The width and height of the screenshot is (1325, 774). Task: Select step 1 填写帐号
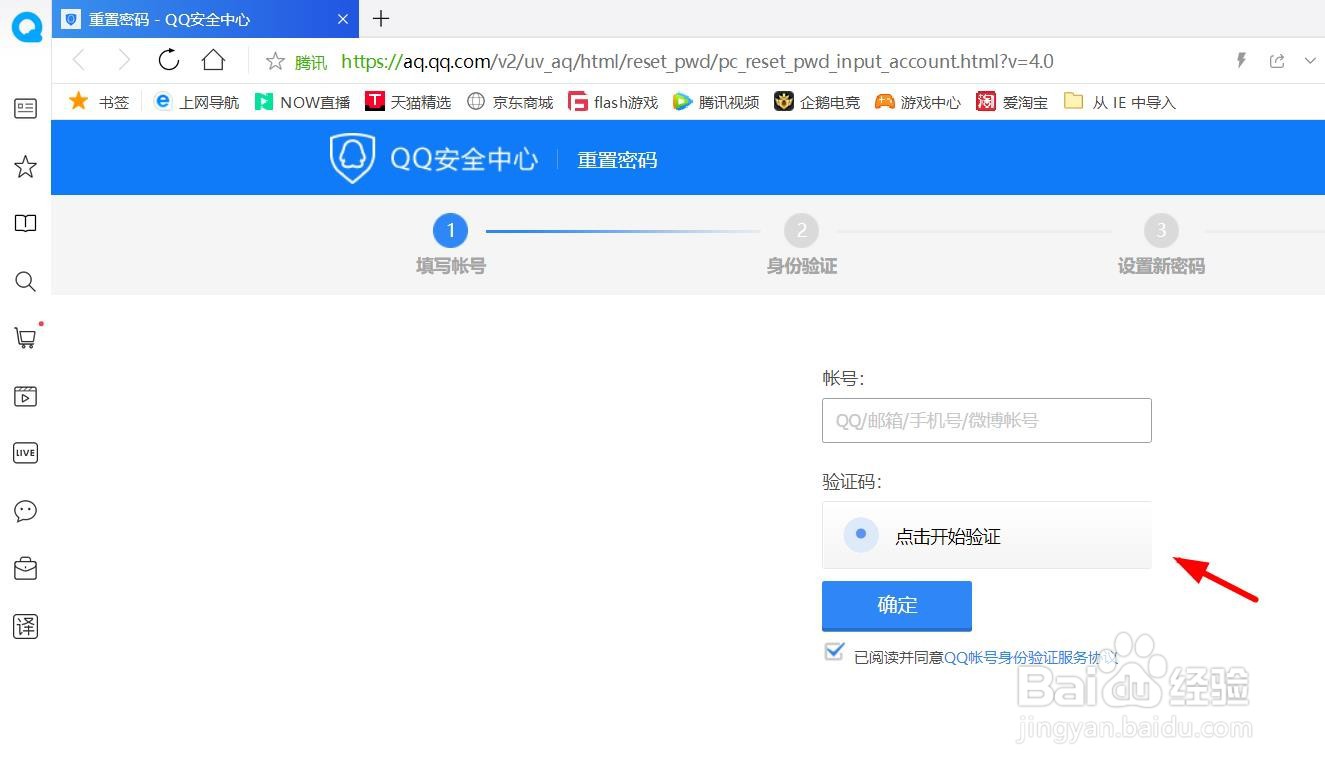tap(451, 245)
